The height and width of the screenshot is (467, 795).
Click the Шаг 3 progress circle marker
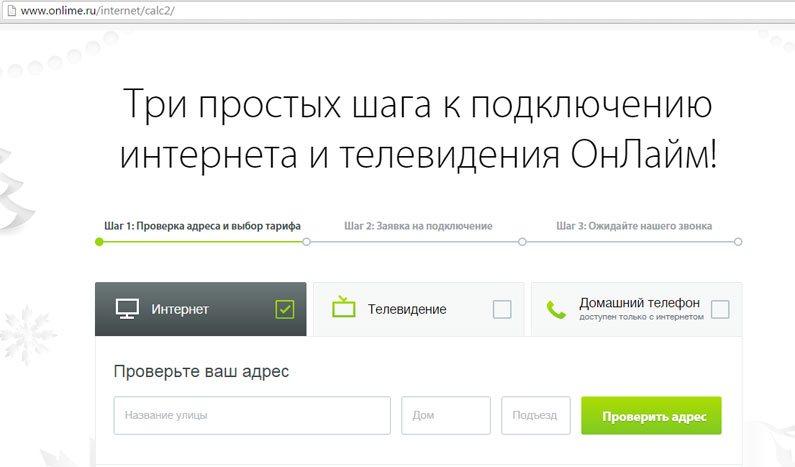coord(522,242)
